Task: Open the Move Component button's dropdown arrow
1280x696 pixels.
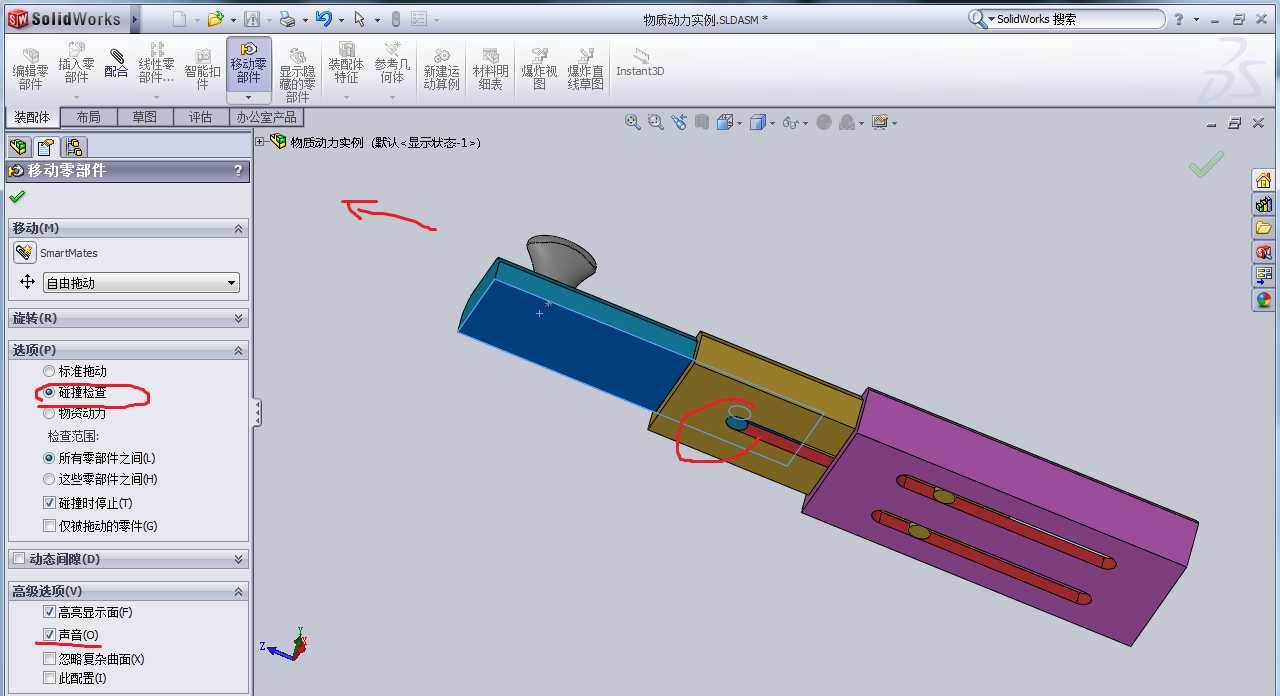Action: coord(249,98)
